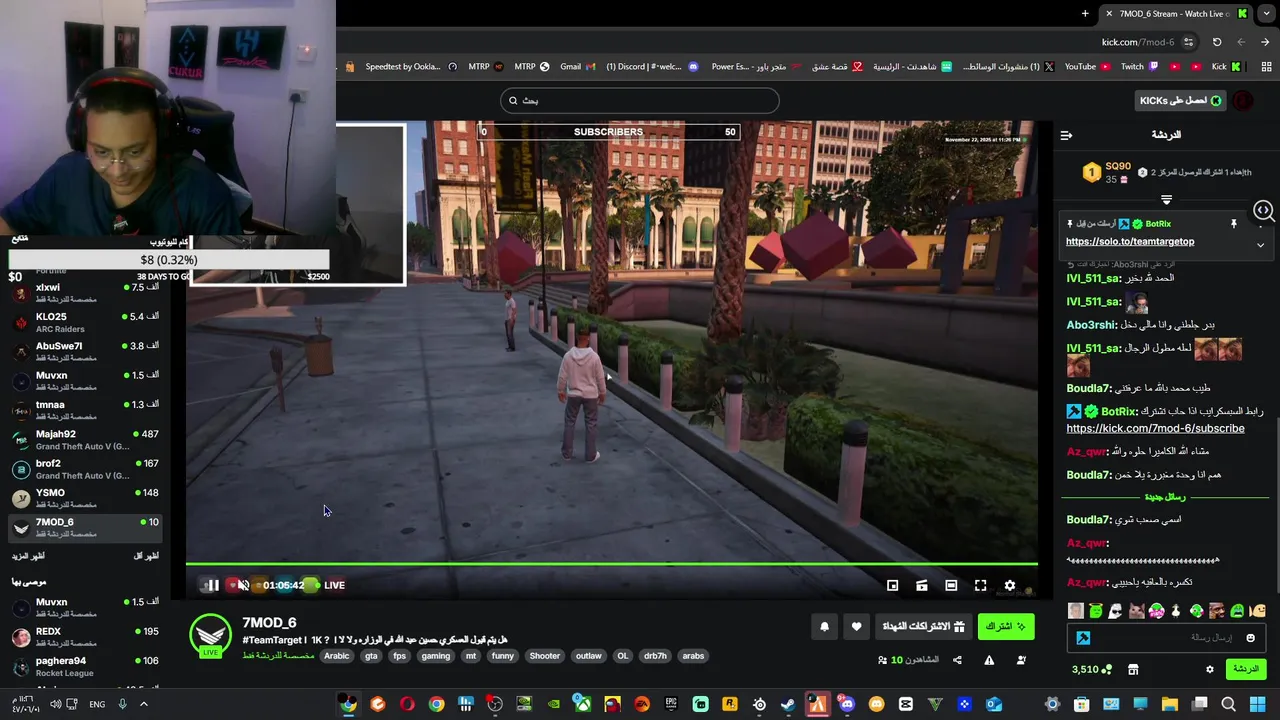This screenshot has height=720, width=1280.
Task: Follow channel using the heart icon
Action: [x=856, y=626]
